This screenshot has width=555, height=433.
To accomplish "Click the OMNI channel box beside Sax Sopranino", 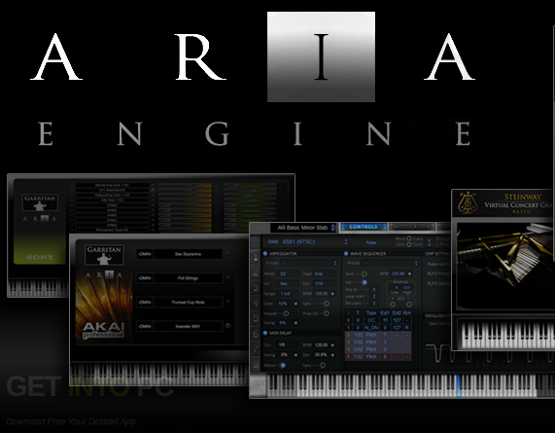I will (145, 254).
